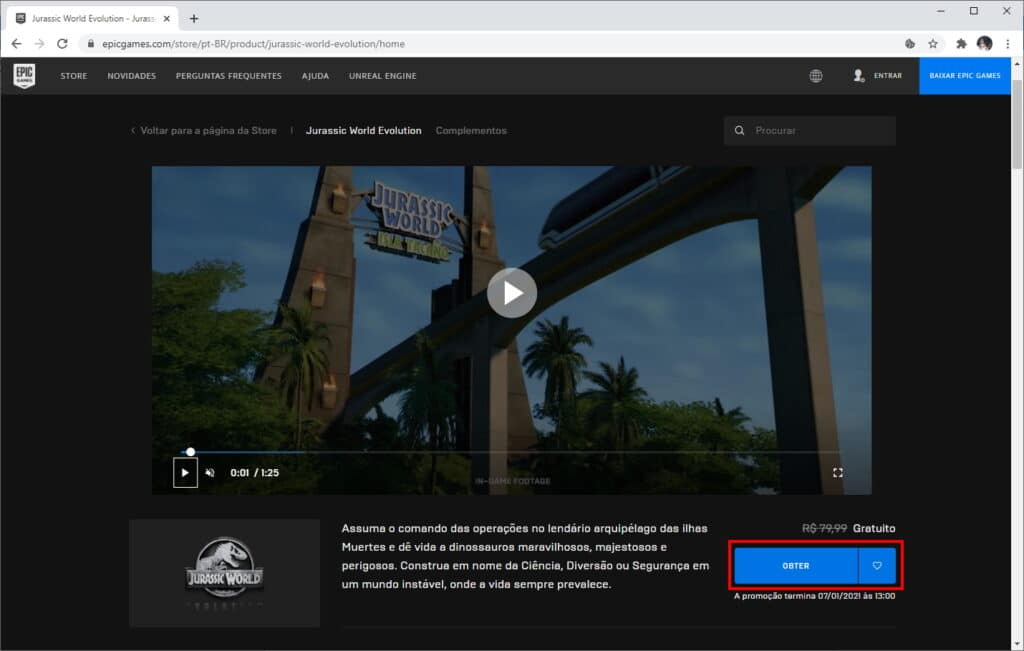Click the video progress bar

pos(510,452)
